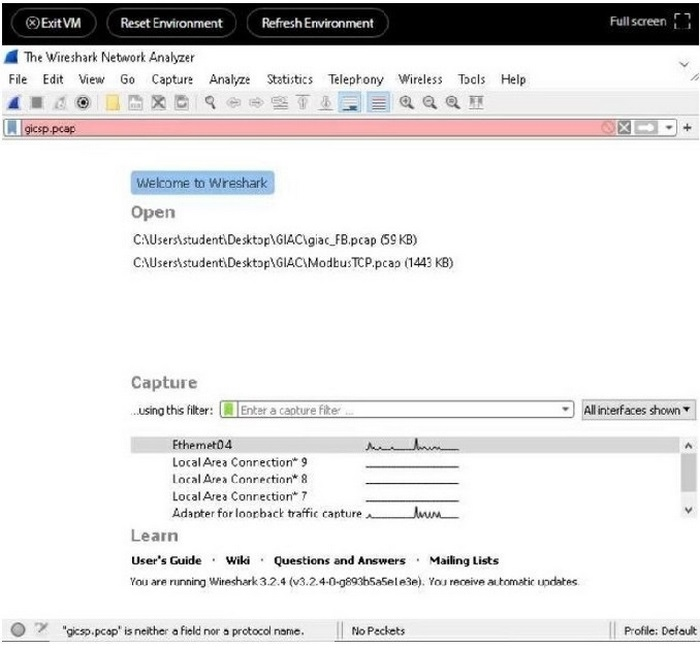Viewport: 700px width, 648px height.
Task: Open recent file giac_FB.pcap
Action: point(275,240)
